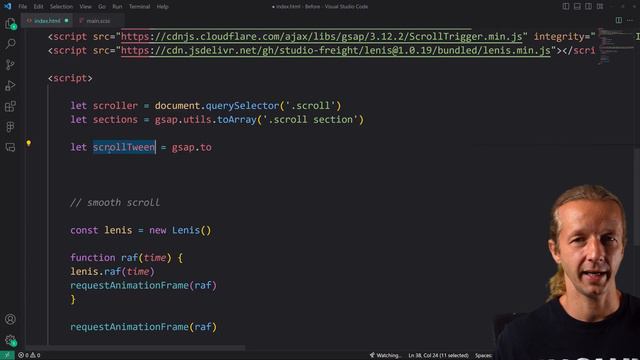Follow the ScrollTrigger.min.js cdnjs URL

coord(321,37)
